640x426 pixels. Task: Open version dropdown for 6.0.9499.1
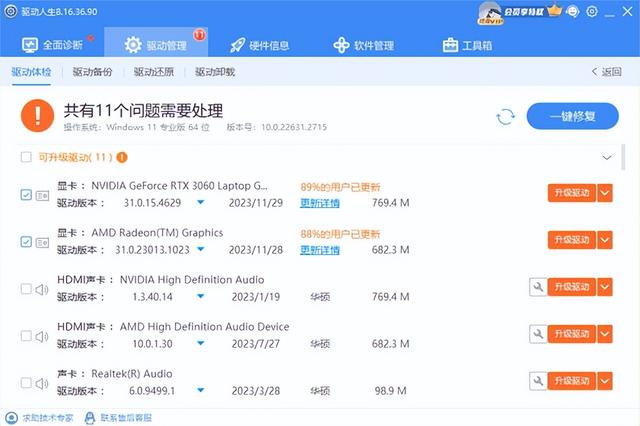coord(200,390)
